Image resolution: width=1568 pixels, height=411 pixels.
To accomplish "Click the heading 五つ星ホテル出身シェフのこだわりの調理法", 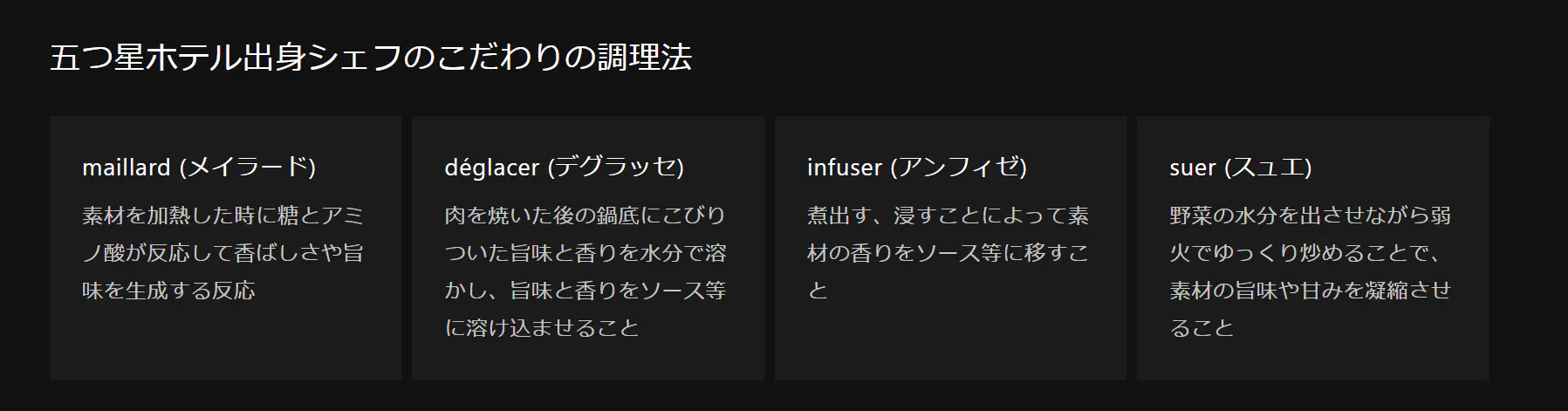I will (x=371, y=58).
